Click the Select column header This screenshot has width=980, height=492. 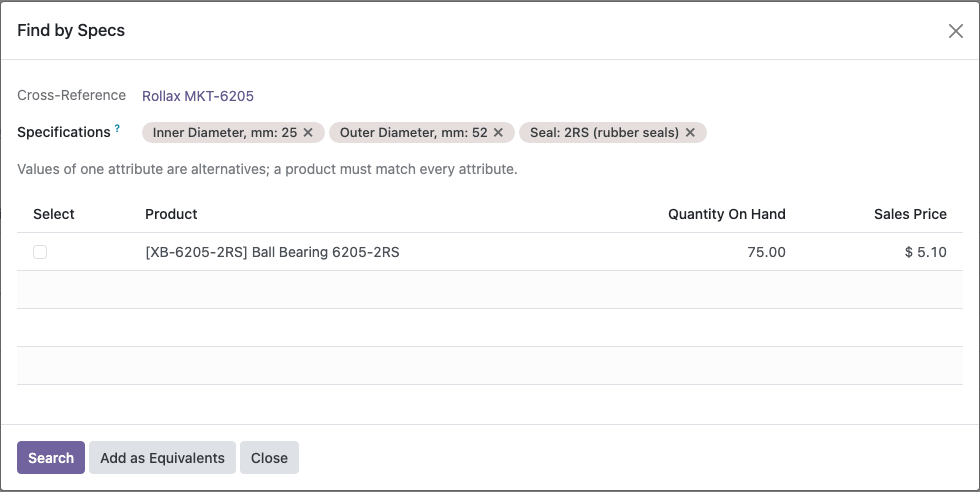pyautogui.click(x=54, y=214)
